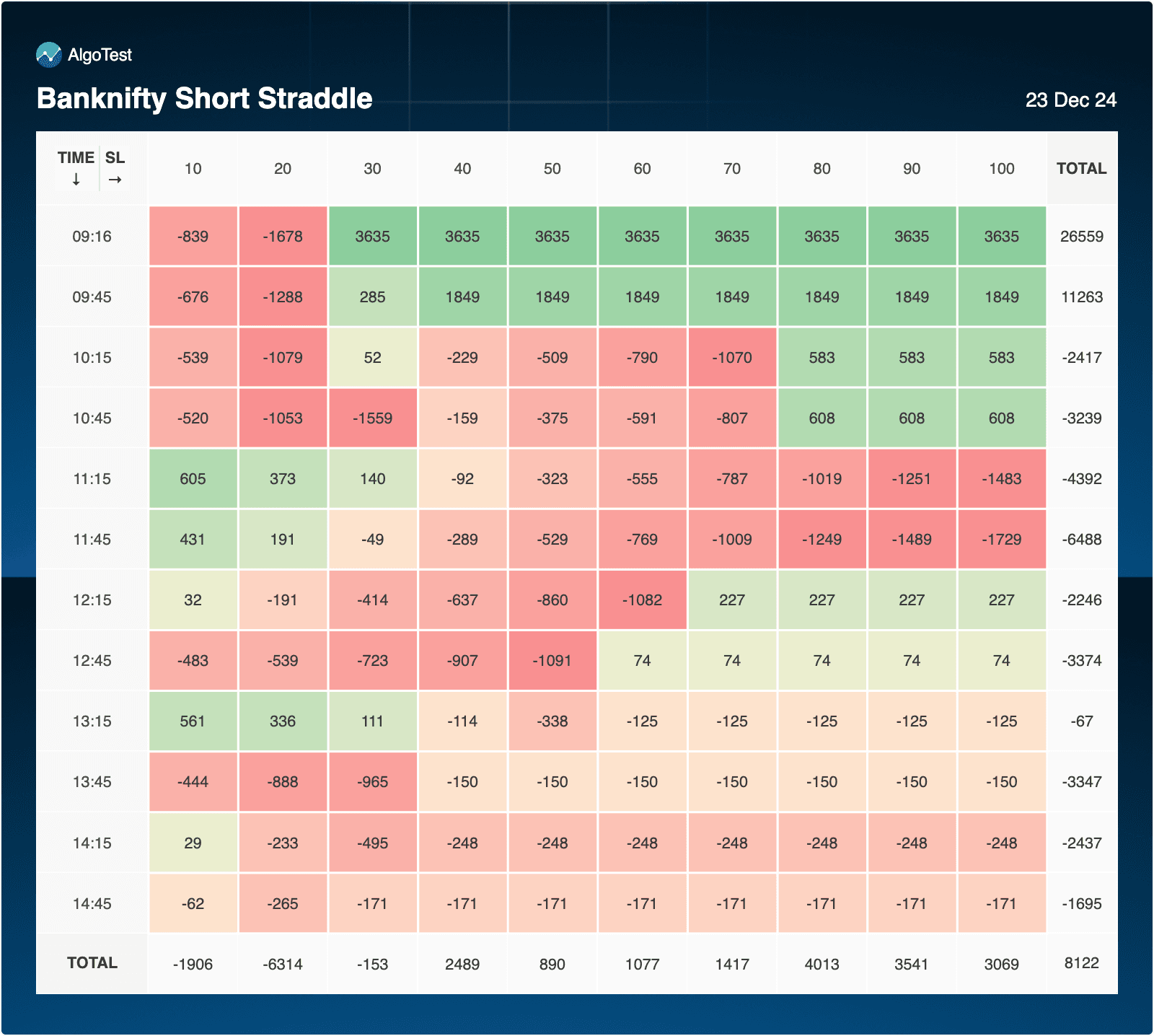Image resolution: width=1154 pixels, height=1036 pixels.
Task: Click the Banknifty Short Straddle title
Action: pos(204,99)
